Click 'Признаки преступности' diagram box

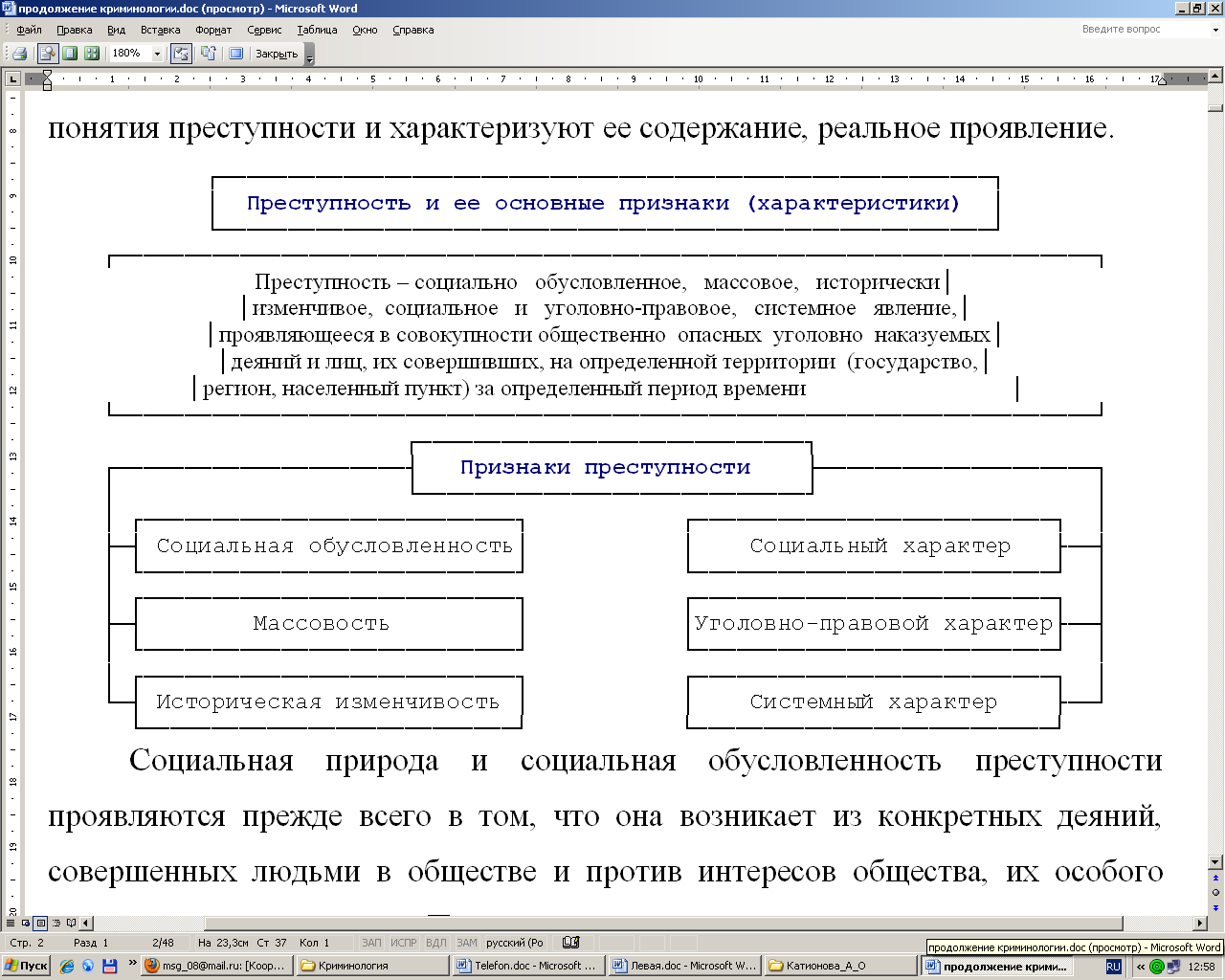point(612,468)
